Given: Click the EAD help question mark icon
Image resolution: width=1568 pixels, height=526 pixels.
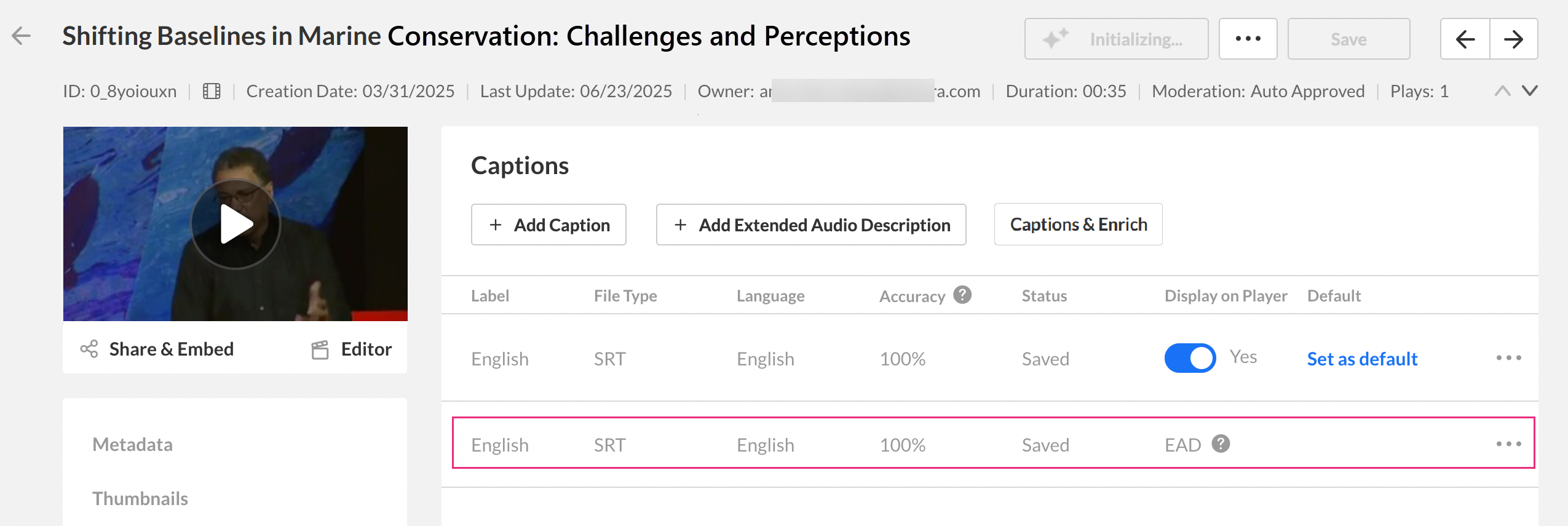Looking at the screenshot, I should tap(1221, 444).
